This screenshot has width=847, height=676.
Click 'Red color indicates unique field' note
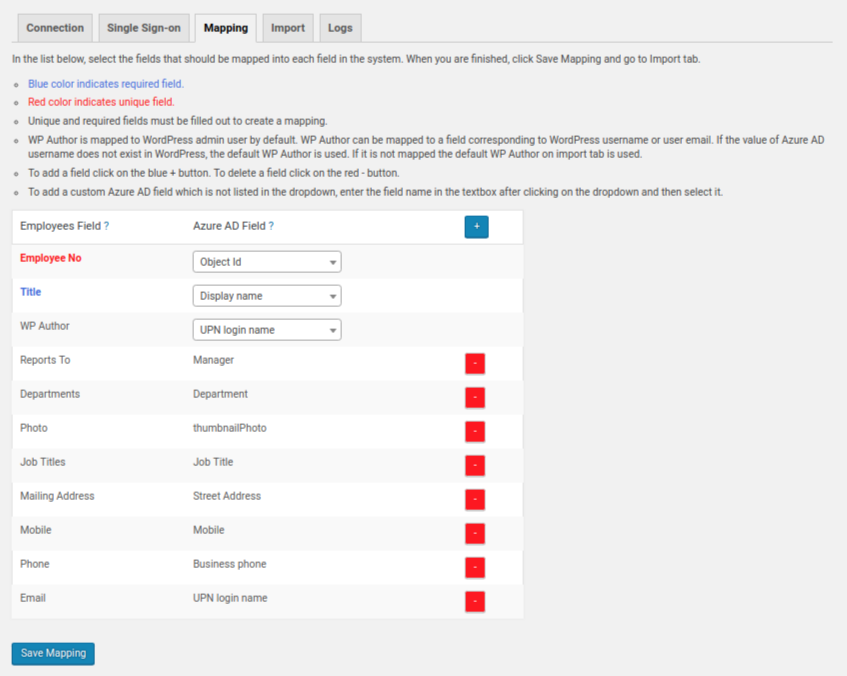click(x=101, y=102)
